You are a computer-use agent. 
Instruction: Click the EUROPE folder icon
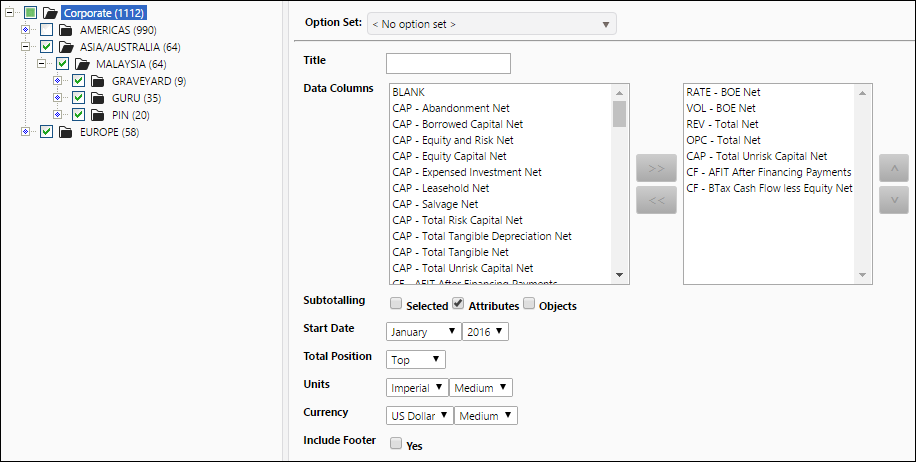click(x=65, y=132)
